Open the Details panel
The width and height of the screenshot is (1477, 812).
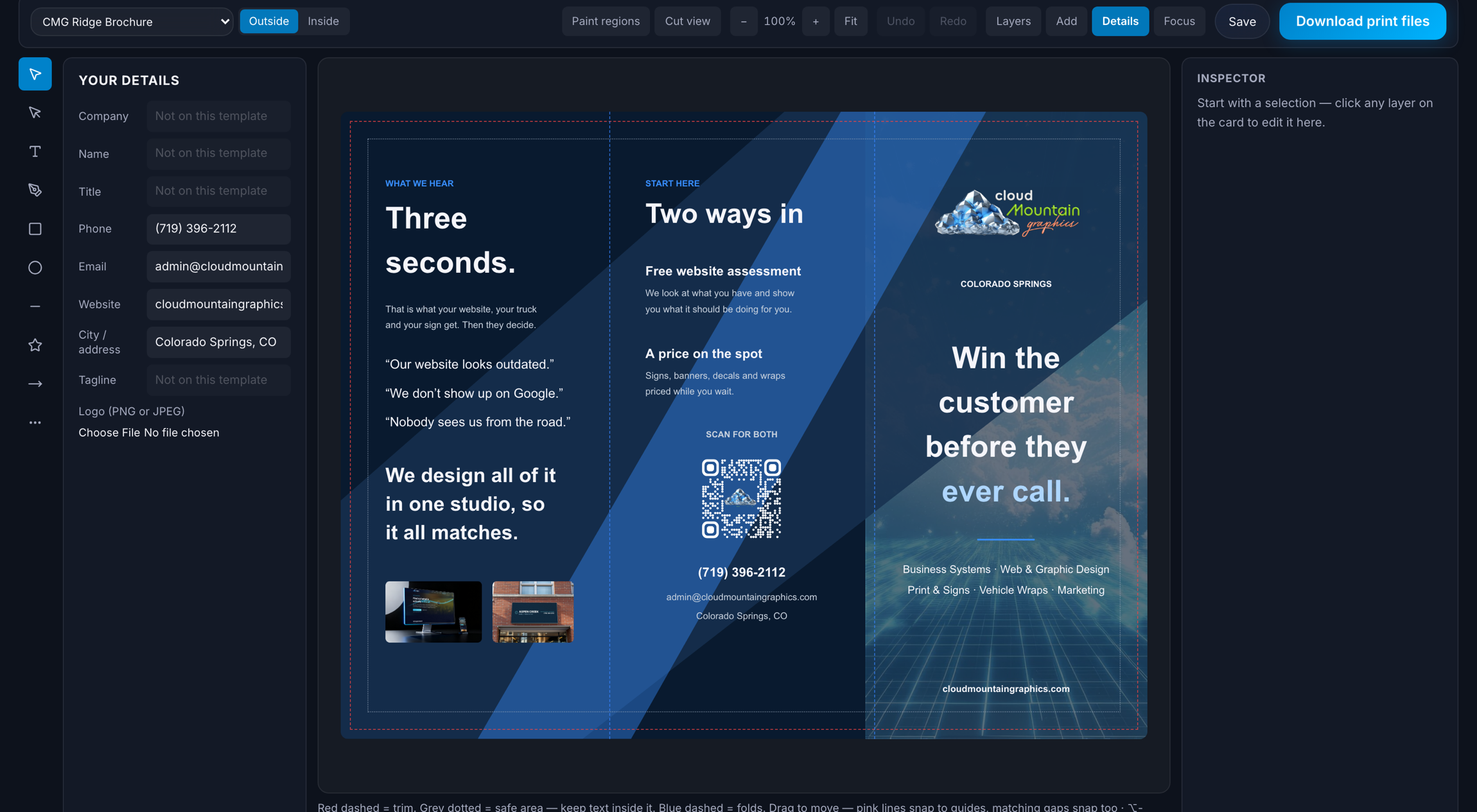[x=1120, y=21]
